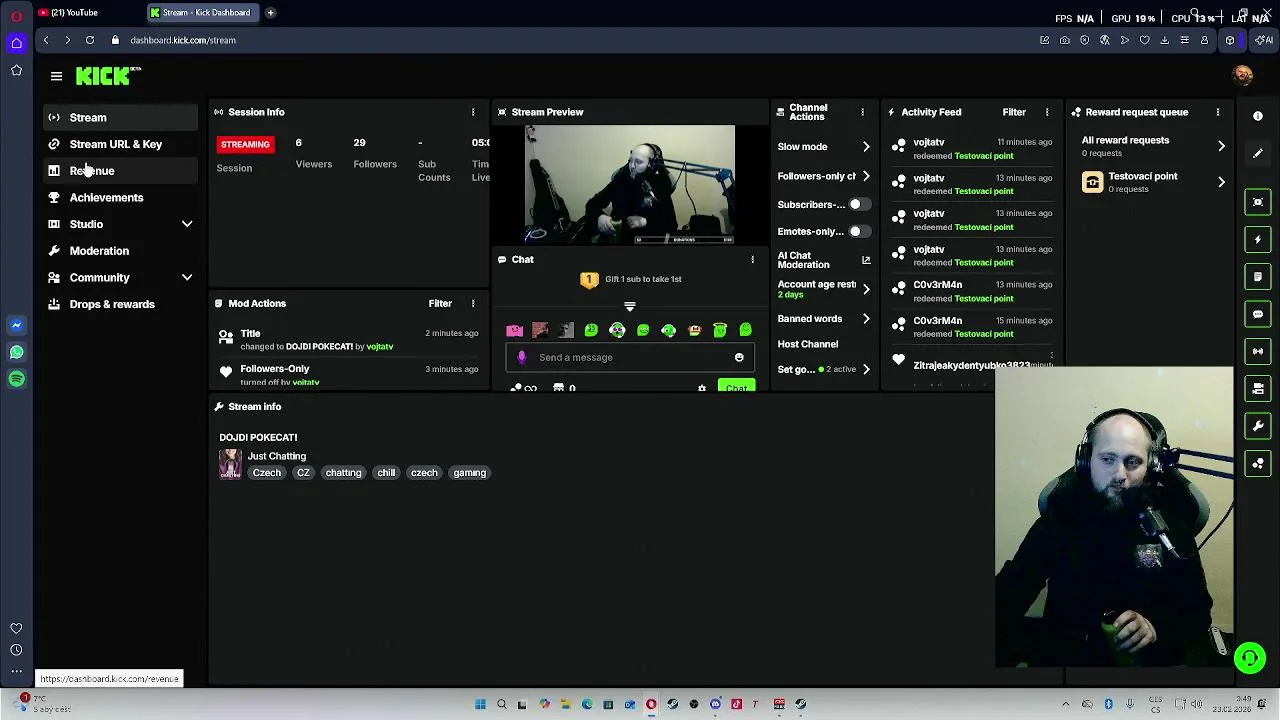
Task: Open the emoji picker in chat input
Action: [x=739, y=357]
